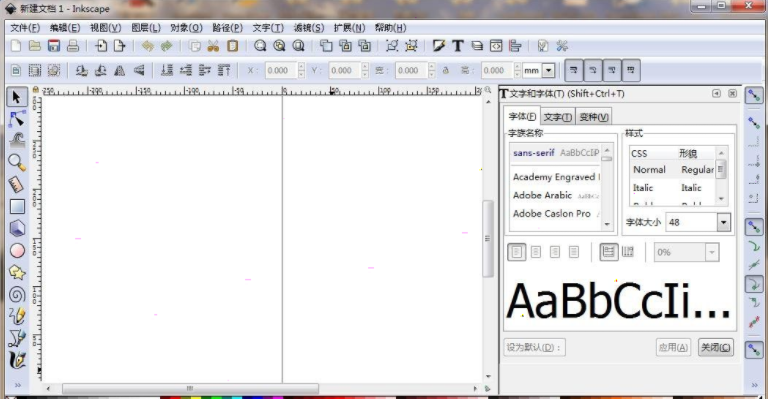Screen dimensions: 768x399
Task: Toggle justified text alignment
Action: [574, 252]
